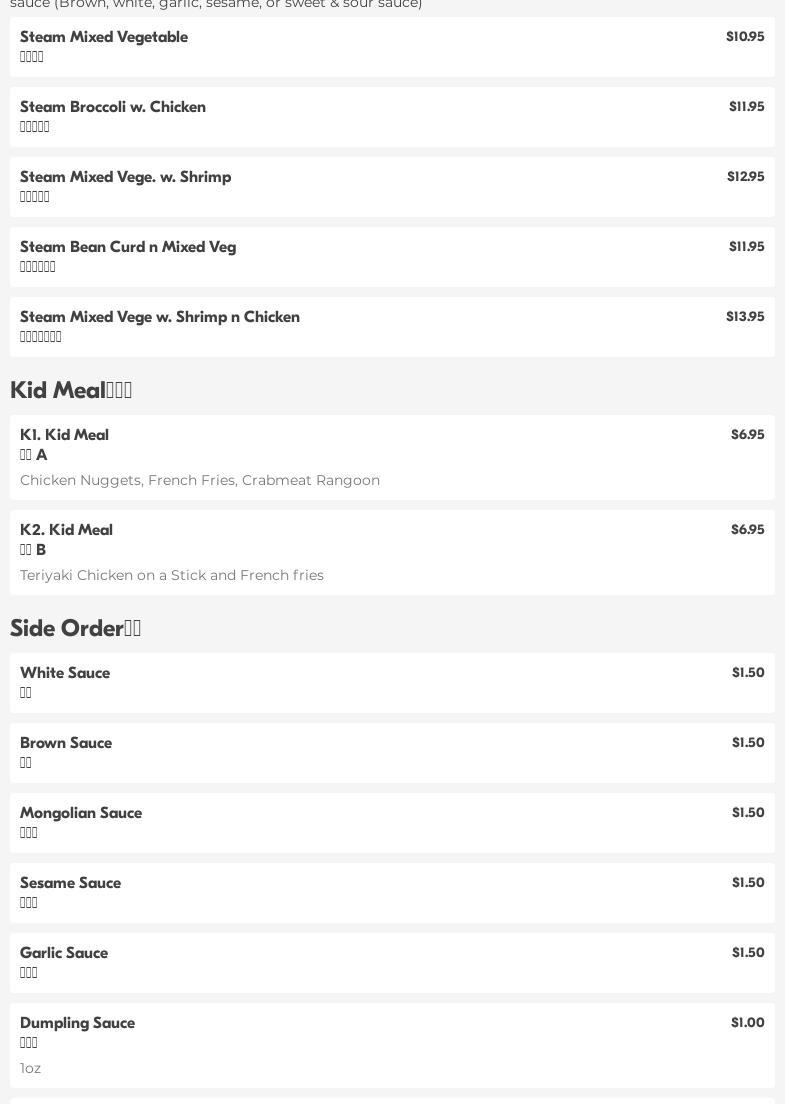Select the K2. Kid Meal card
This screenshot has width=785, height=1104.
pyautogui.click(x=392, y=552)
